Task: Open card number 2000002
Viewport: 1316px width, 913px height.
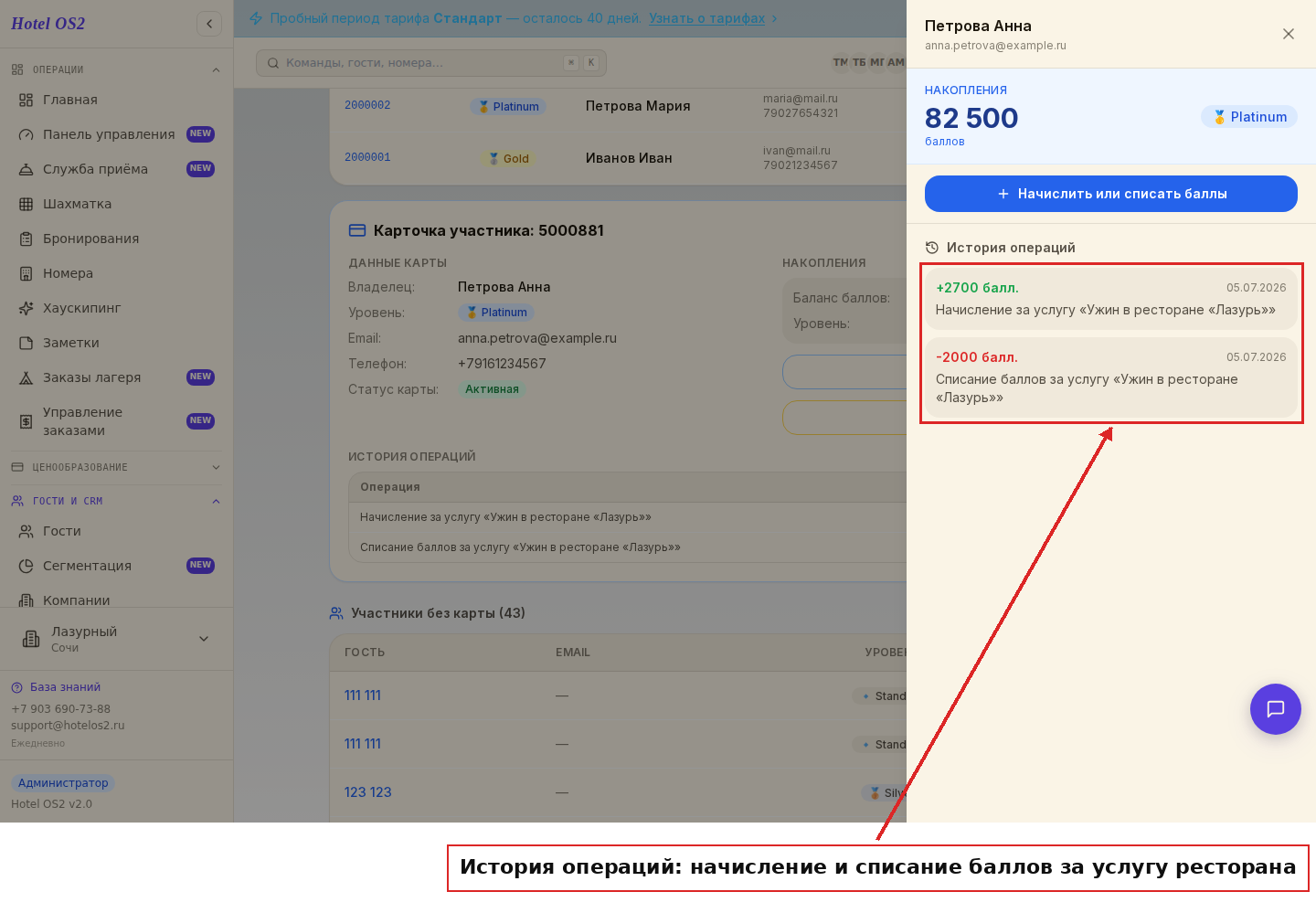Action: 367,105
